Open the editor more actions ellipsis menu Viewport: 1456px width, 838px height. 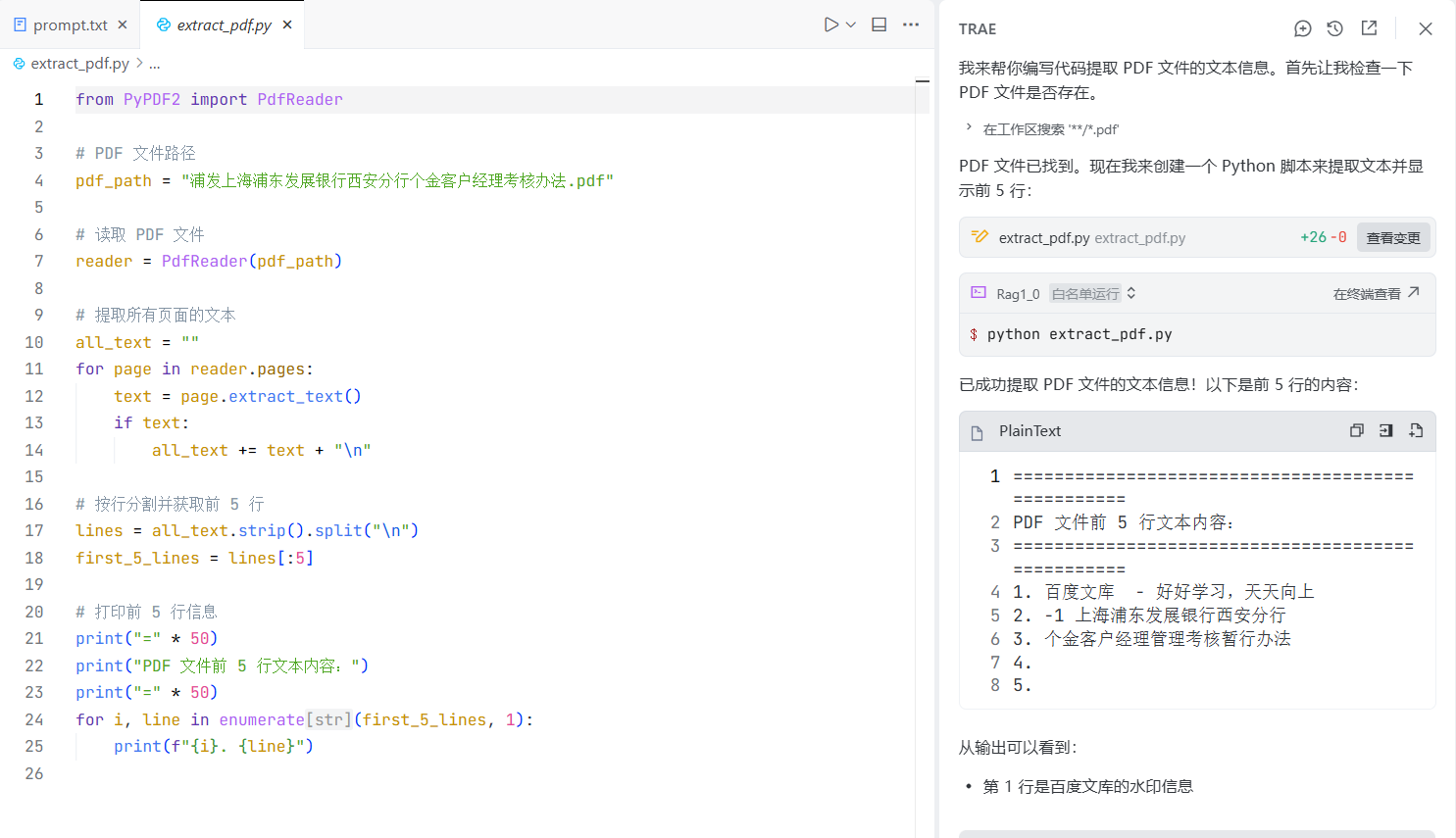911,25
